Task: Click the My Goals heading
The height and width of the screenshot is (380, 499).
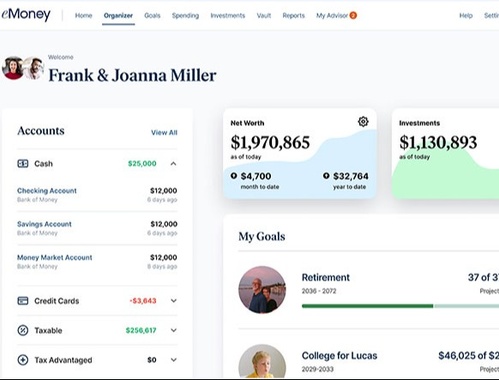Action: click(x=262, y=236)
